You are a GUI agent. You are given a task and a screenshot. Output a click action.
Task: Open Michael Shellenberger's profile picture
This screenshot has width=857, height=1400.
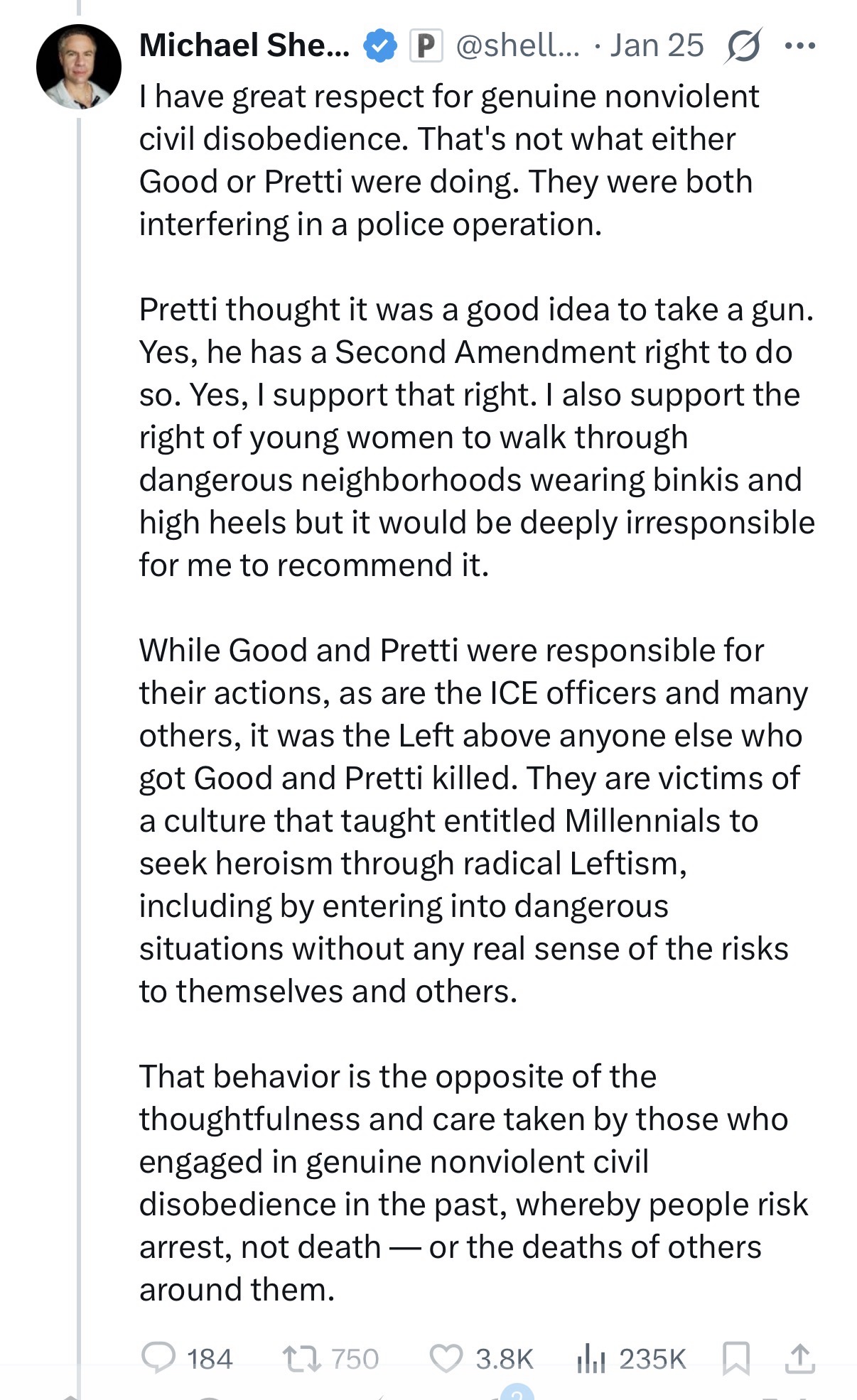[x=79, y=67]
